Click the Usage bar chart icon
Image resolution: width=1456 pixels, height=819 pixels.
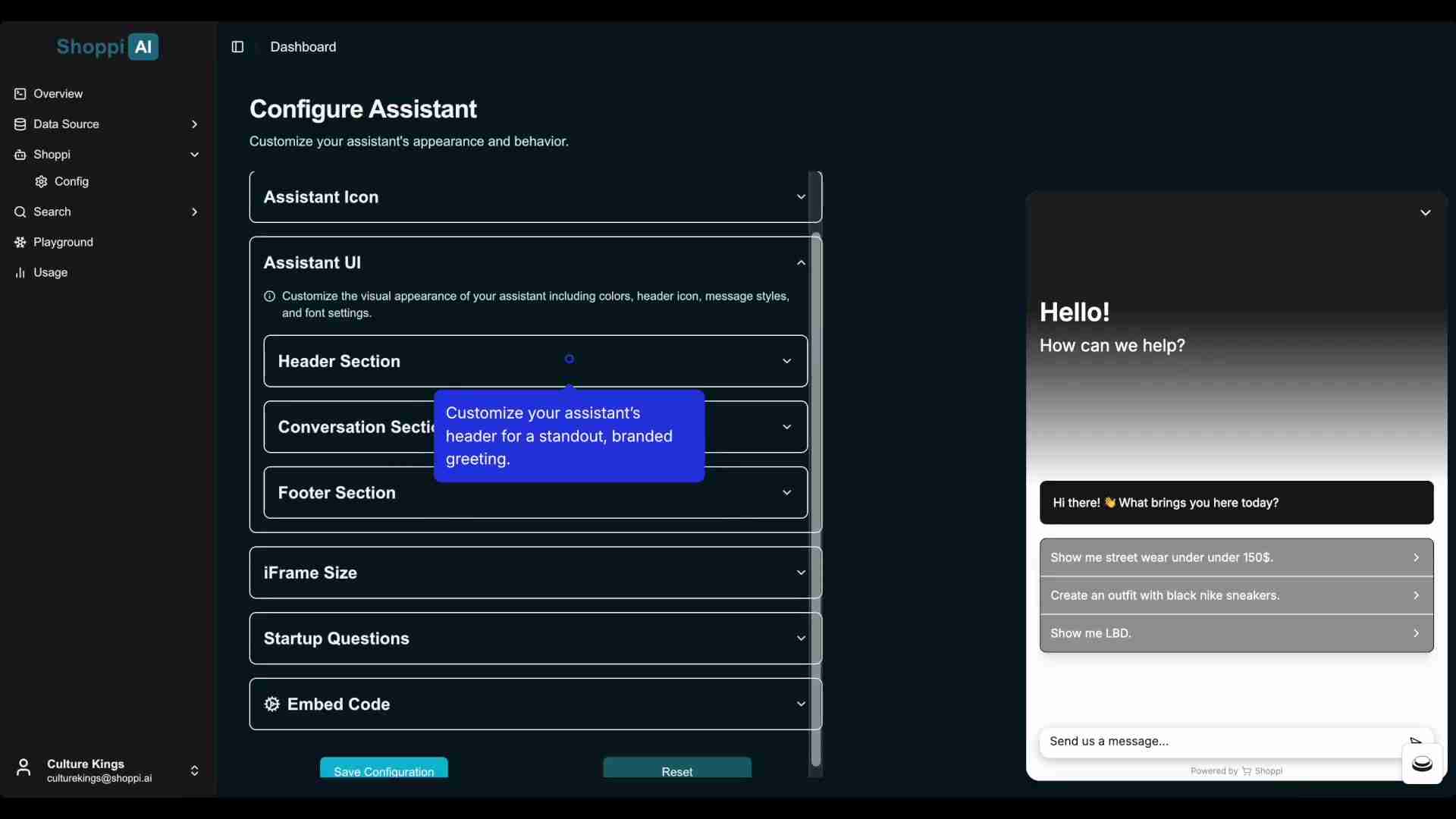pyautogui.click(x=20, y=273)
